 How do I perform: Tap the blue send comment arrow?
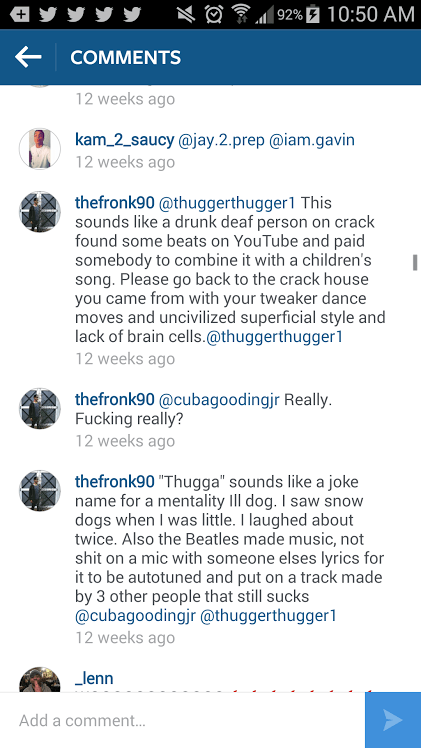[393, 720]
